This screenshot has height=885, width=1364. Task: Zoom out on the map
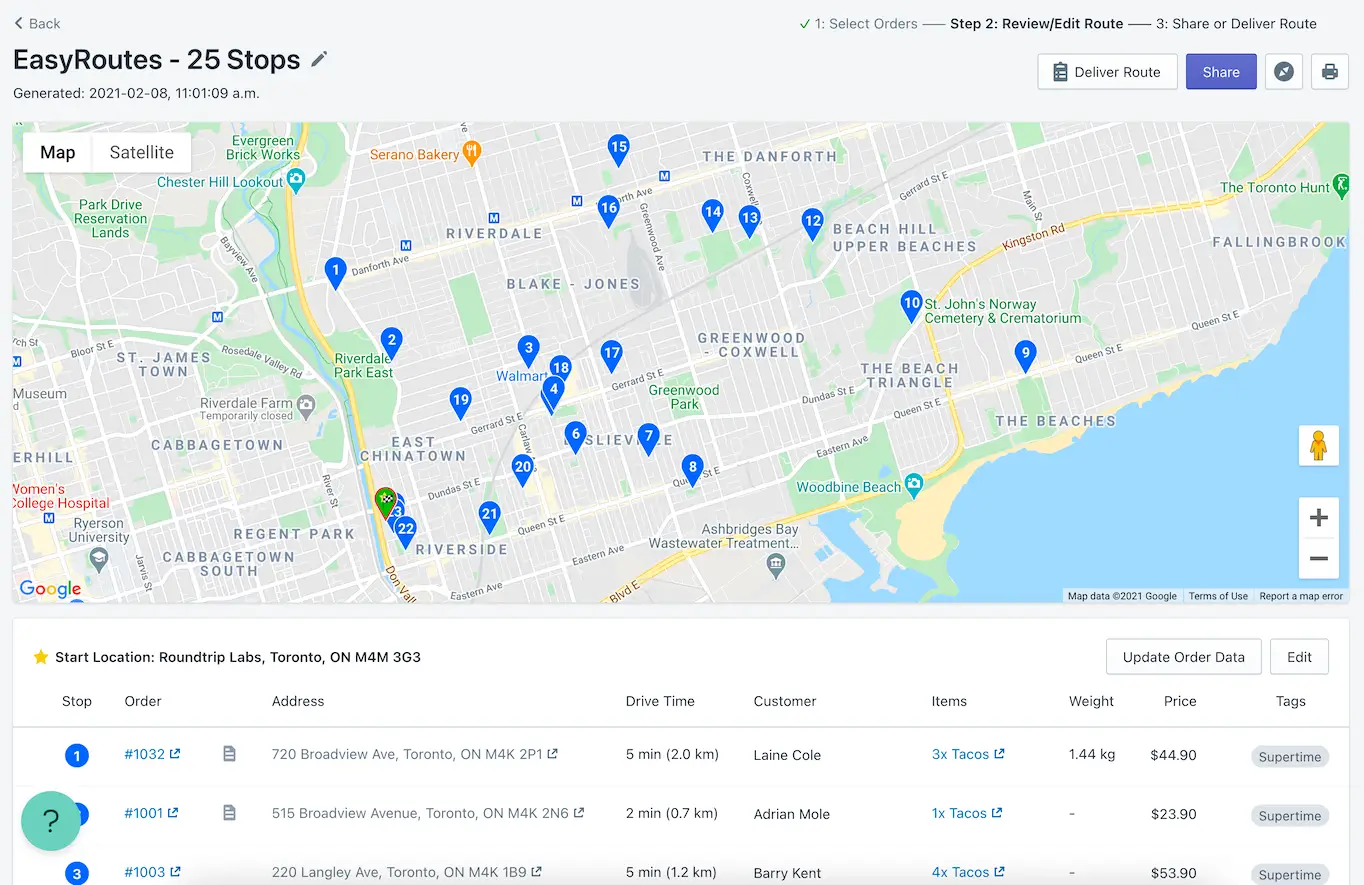click(x=1318, y=559)
